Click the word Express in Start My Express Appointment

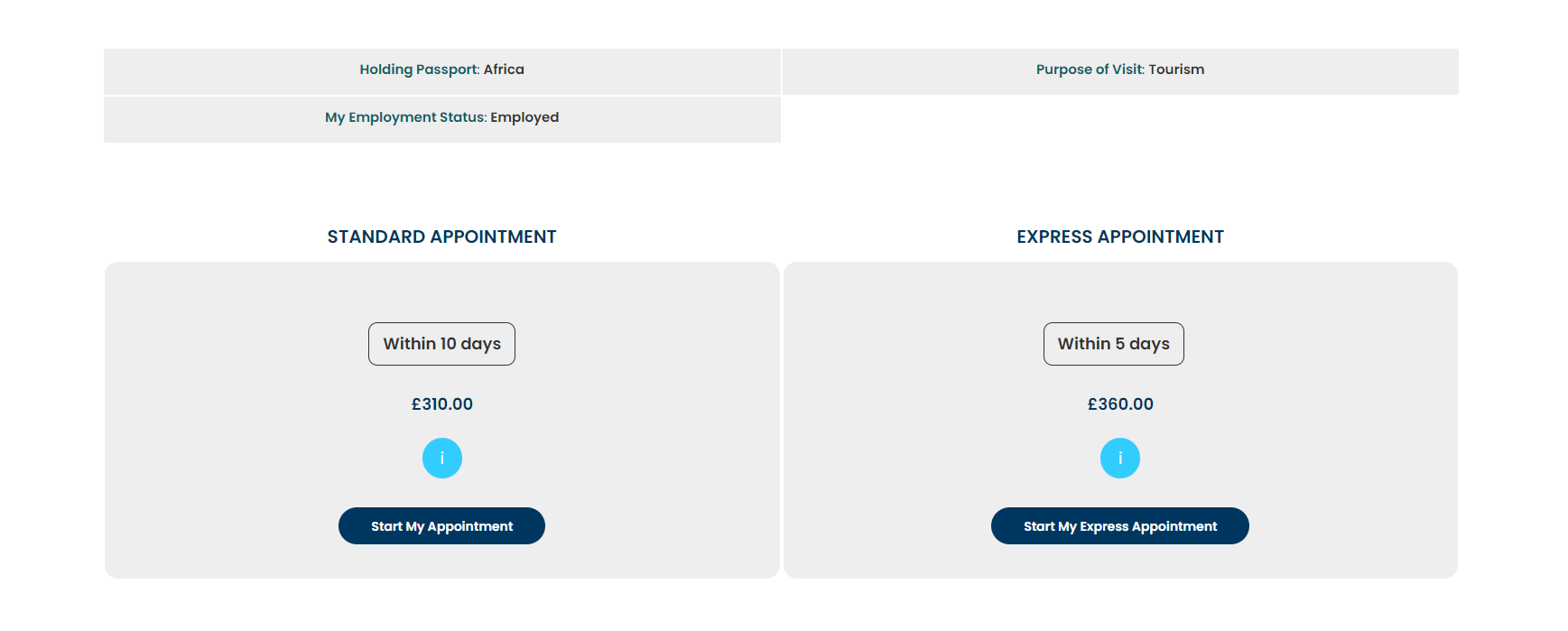(x=1103, y=526)
